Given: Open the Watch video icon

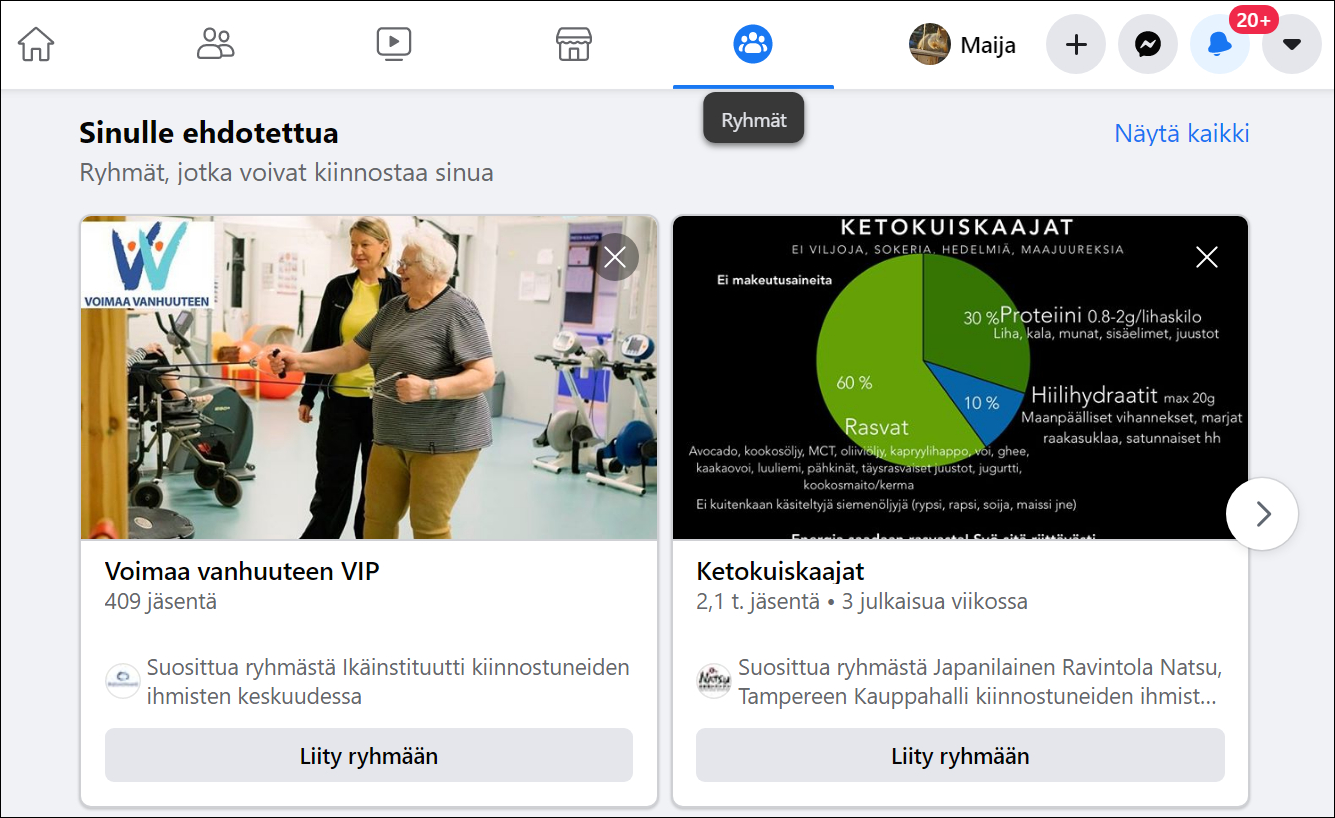Looking at the screenshot, I should pyautogui.click(x=394, y=44).
